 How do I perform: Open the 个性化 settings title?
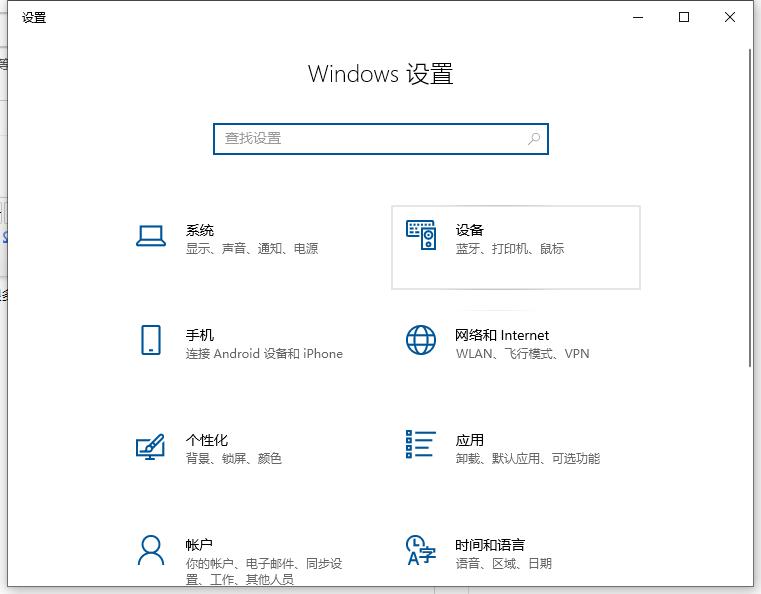point(207,440)
